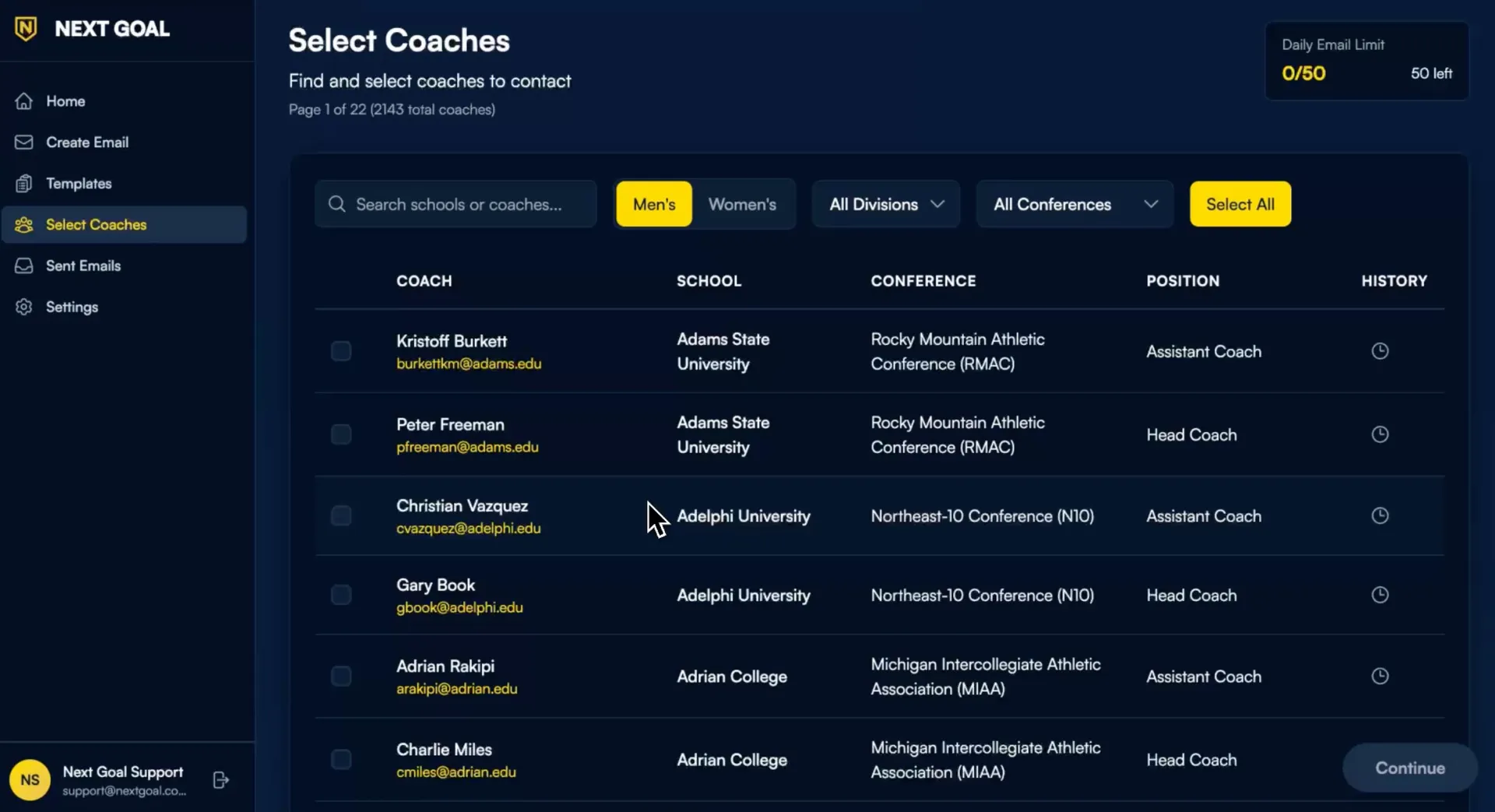Tick the checkbox for Charlie Miles

(x=341, y=759)
